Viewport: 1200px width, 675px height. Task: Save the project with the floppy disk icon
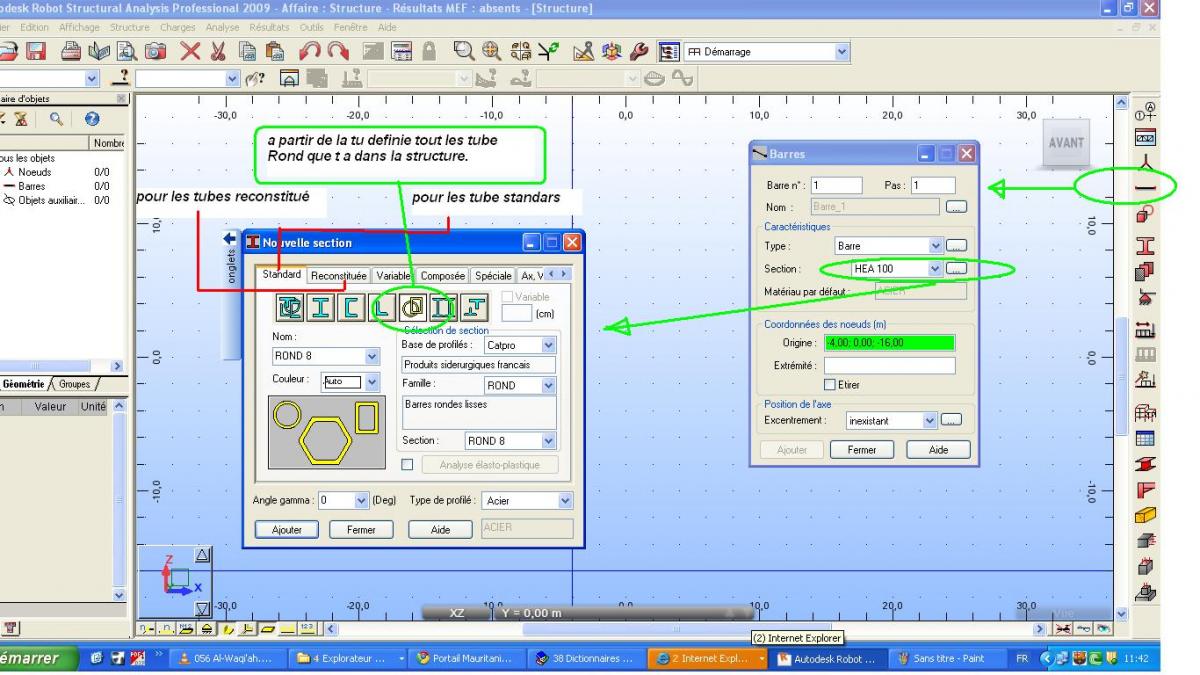[36, 52]
